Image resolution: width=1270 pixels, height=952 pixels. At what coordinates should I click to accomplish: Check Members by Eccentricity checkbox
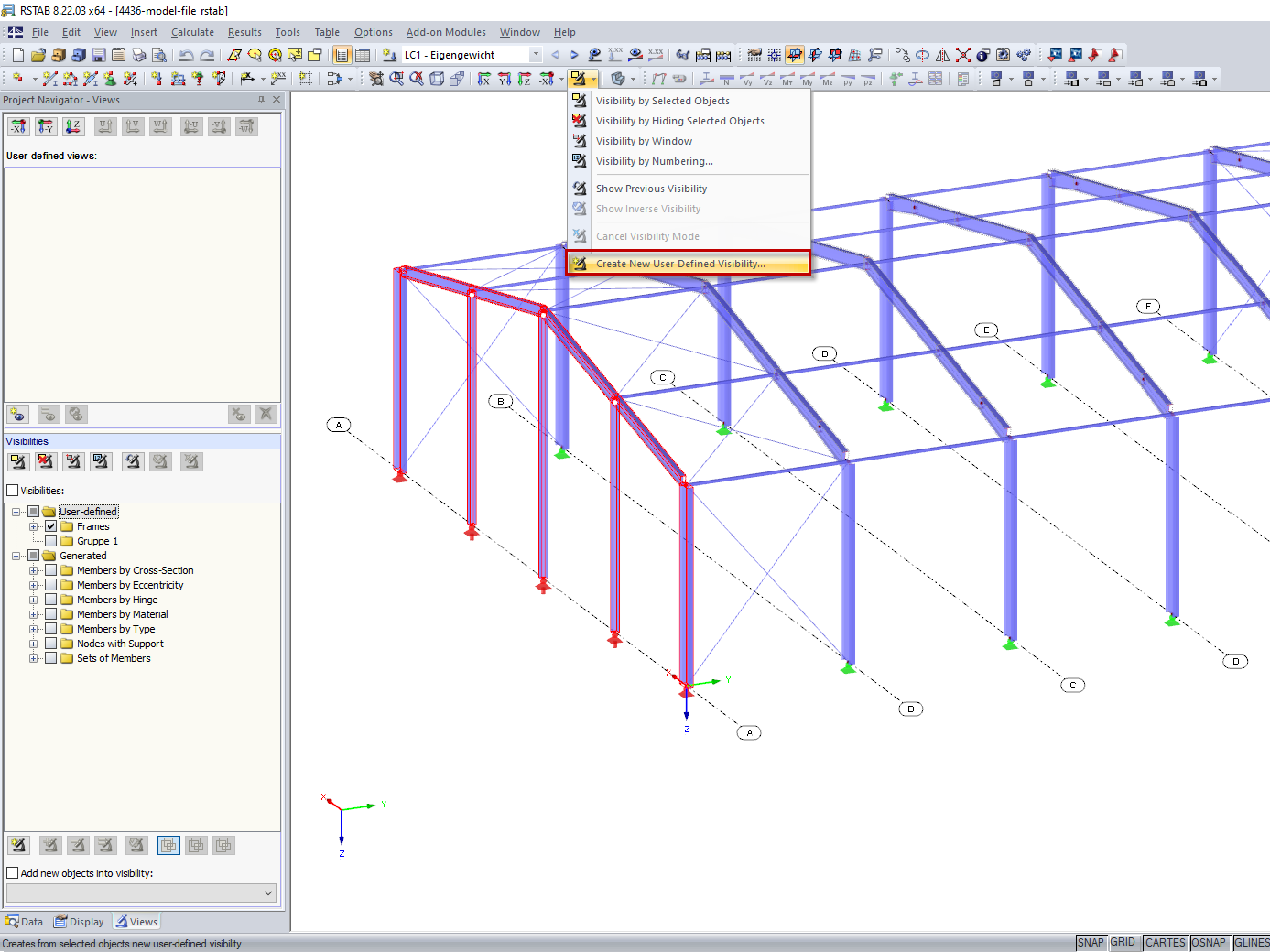point(51,585)
